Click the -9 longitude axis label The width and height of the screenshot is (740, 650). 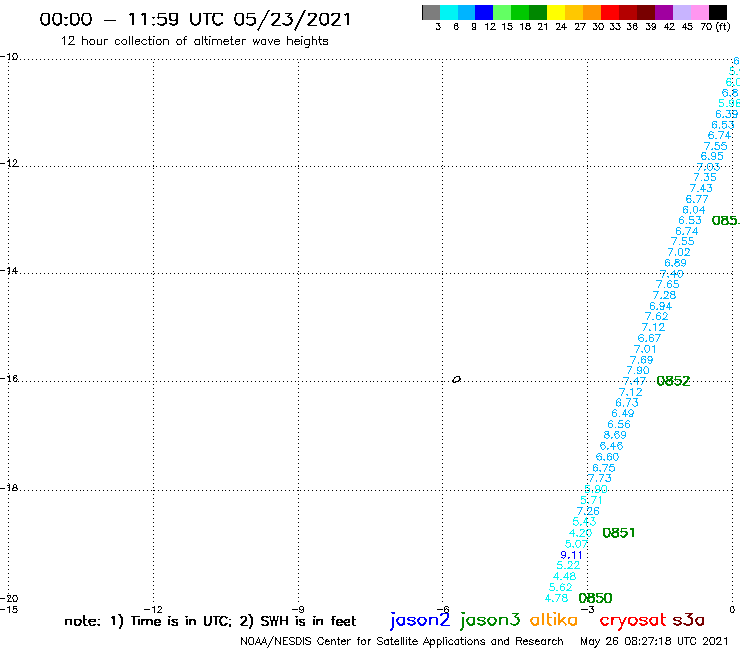coord(298,609)
